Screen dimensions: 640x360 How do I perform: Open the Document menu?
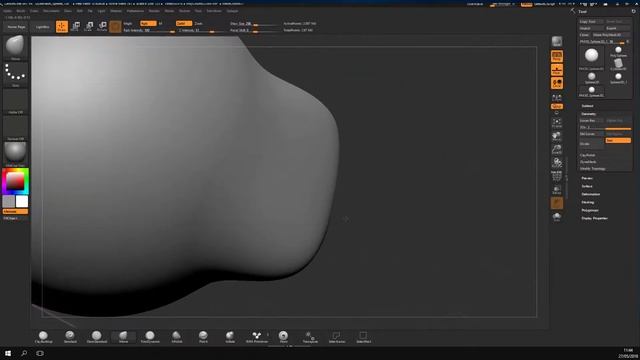tap(51, 11)
